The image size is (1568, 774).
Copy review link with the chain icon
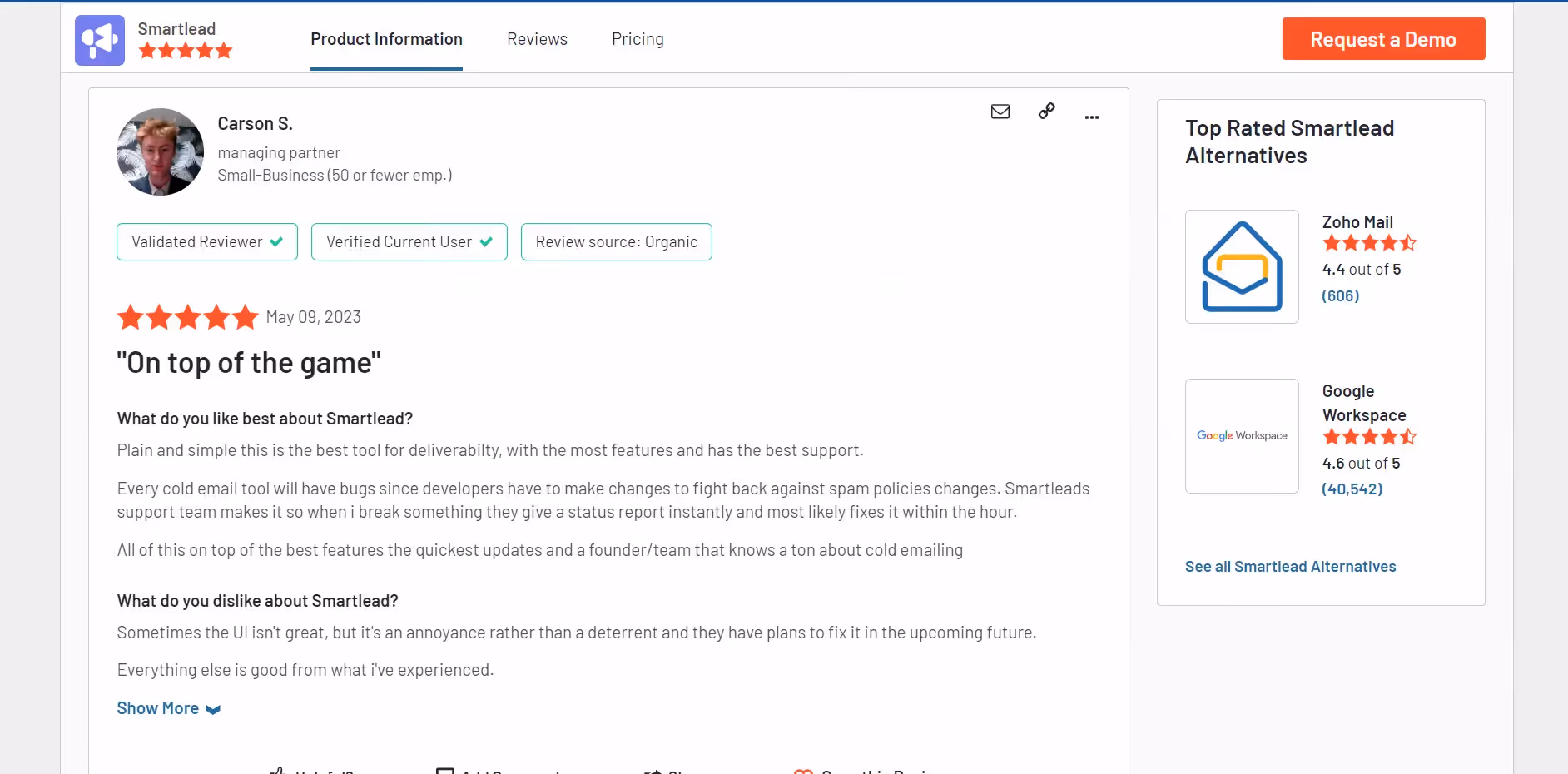1047,111
